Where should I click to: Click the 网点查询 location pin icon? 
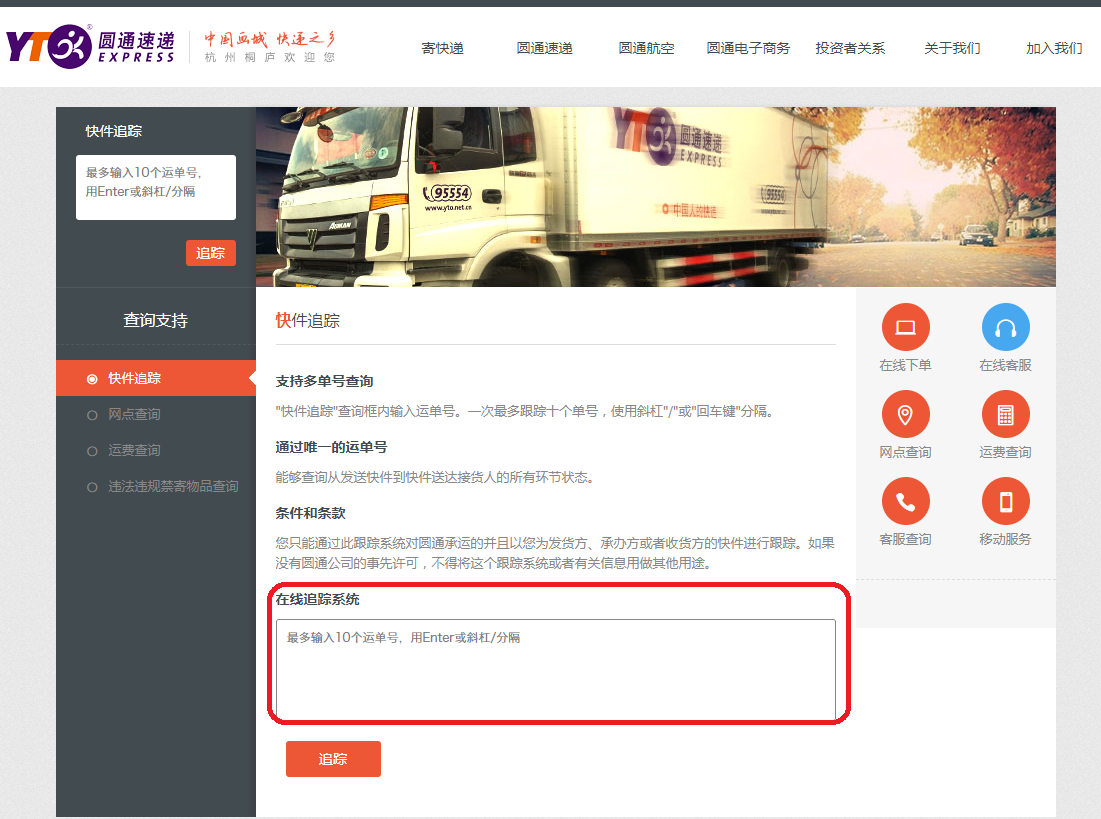[x=905, y=414]
